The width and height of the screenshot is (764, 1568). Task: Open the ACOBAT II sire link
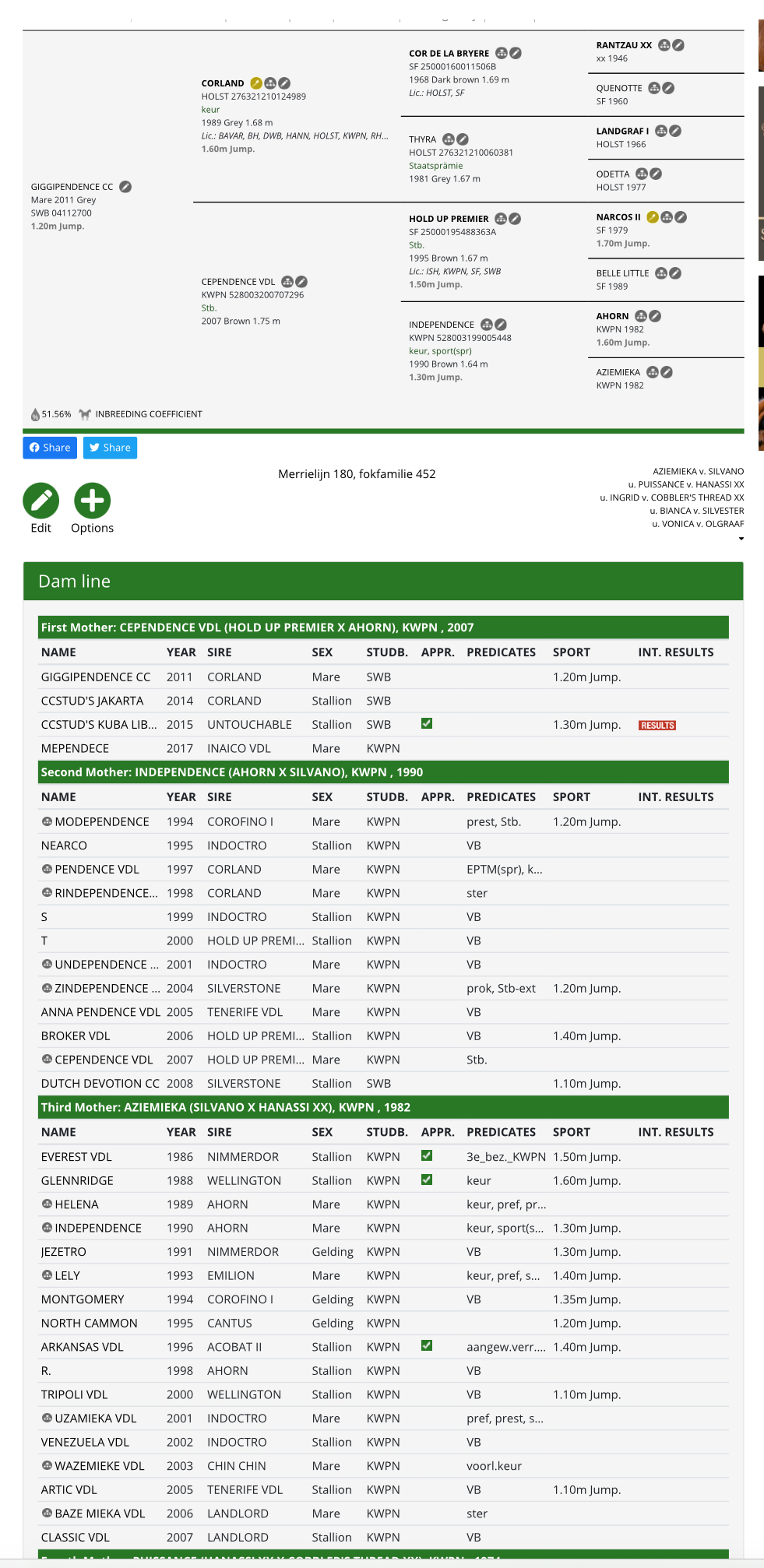click(234, 1347)
